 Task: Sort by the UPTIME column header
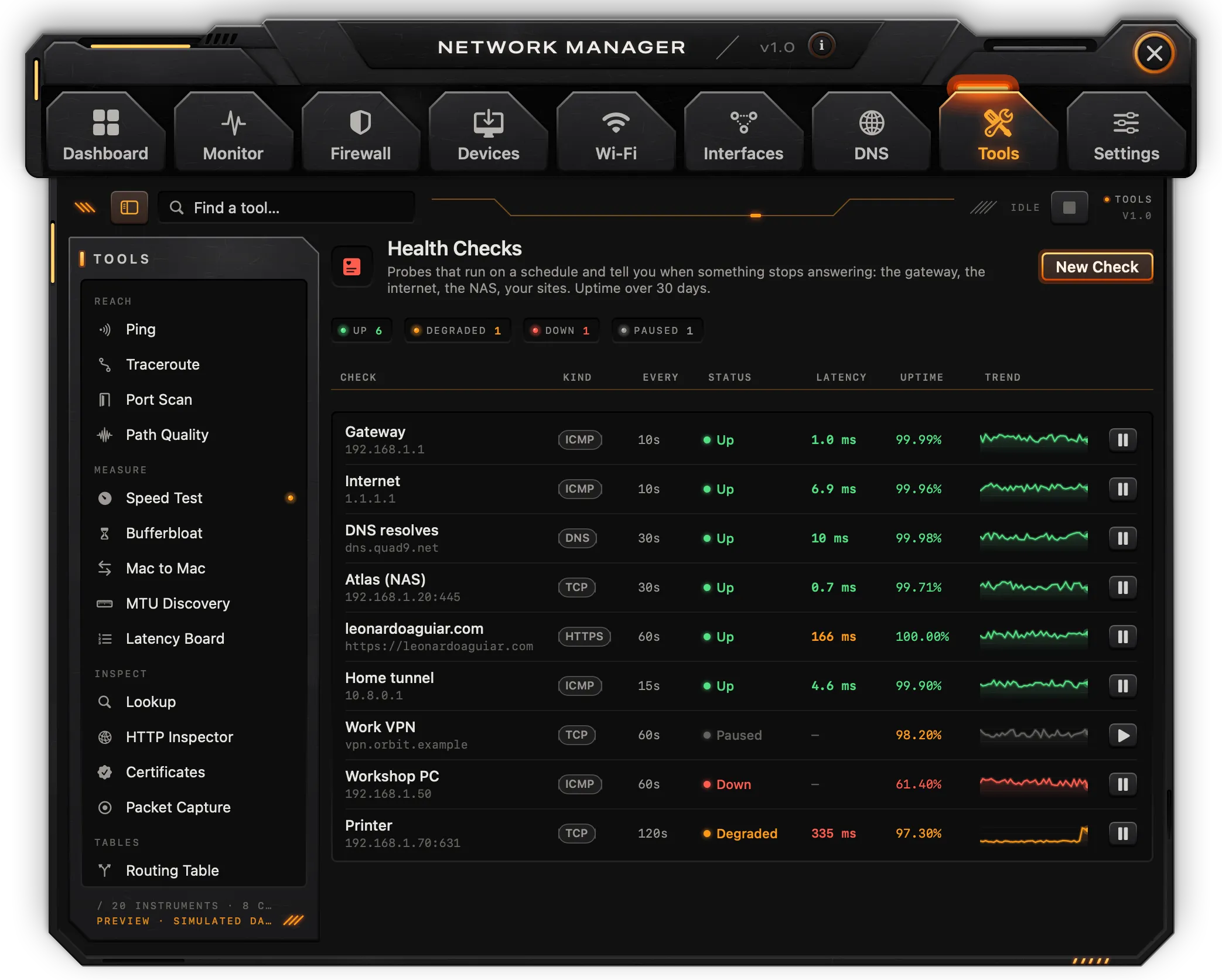click(x=921, y=377)
